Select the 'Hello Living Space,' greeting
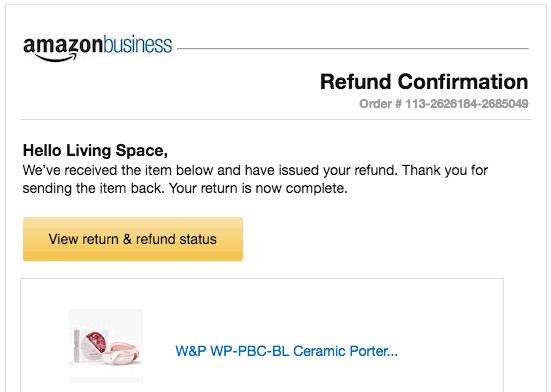The image size is (551, 392). 95,151
